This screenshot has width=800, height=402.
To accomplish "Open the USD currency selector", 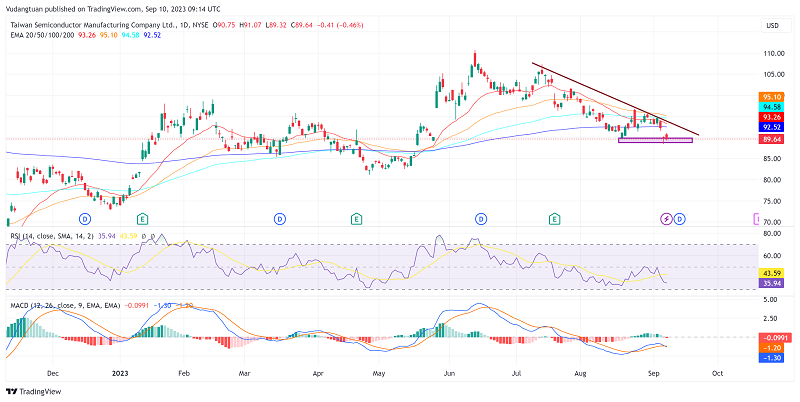I will click(771, 24).
